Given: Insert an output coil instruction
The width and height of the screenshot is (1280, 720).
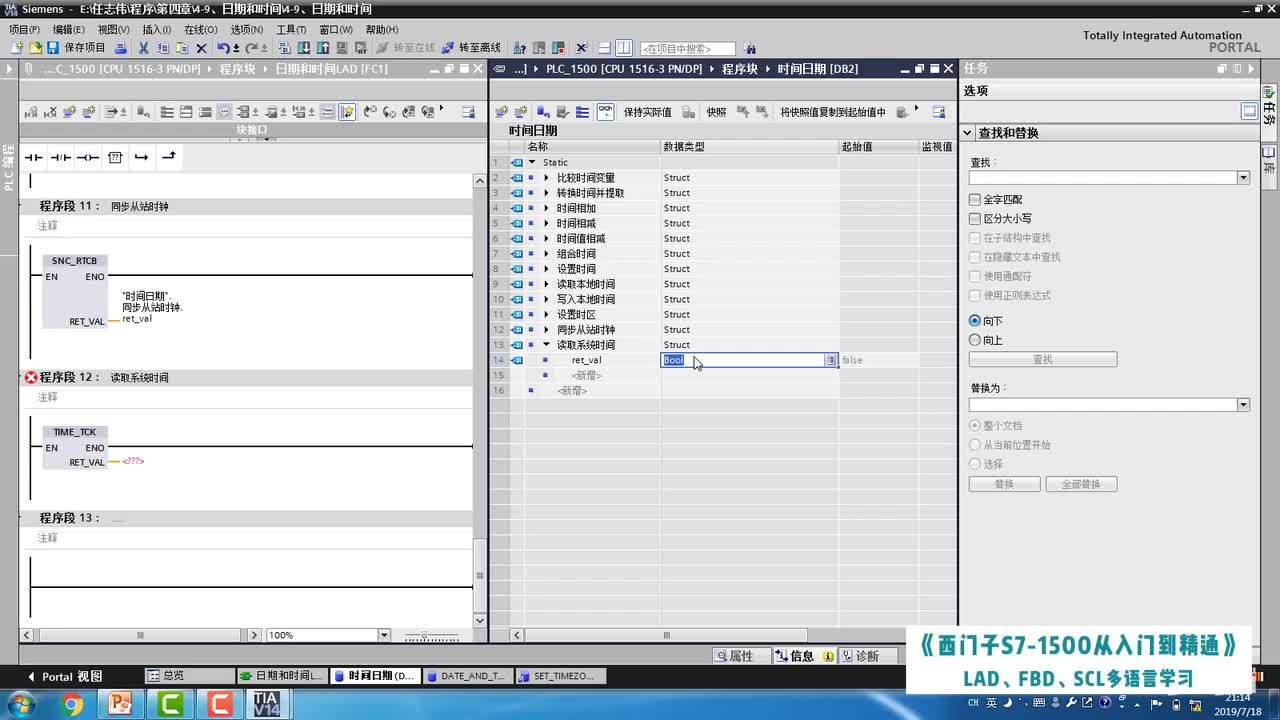Looking at the screenshot, I should point(88,157).
